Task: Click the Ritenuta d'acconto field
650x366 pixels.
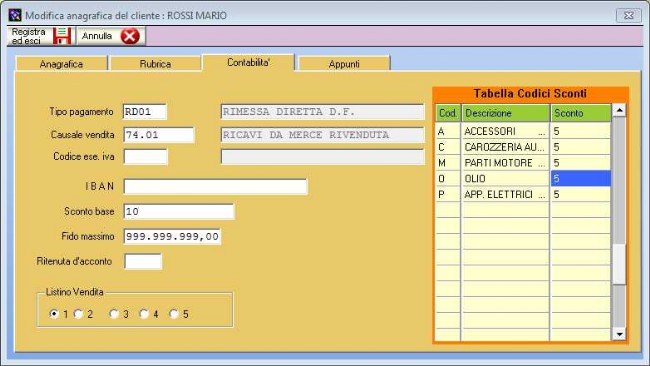Action: [143, 262]
